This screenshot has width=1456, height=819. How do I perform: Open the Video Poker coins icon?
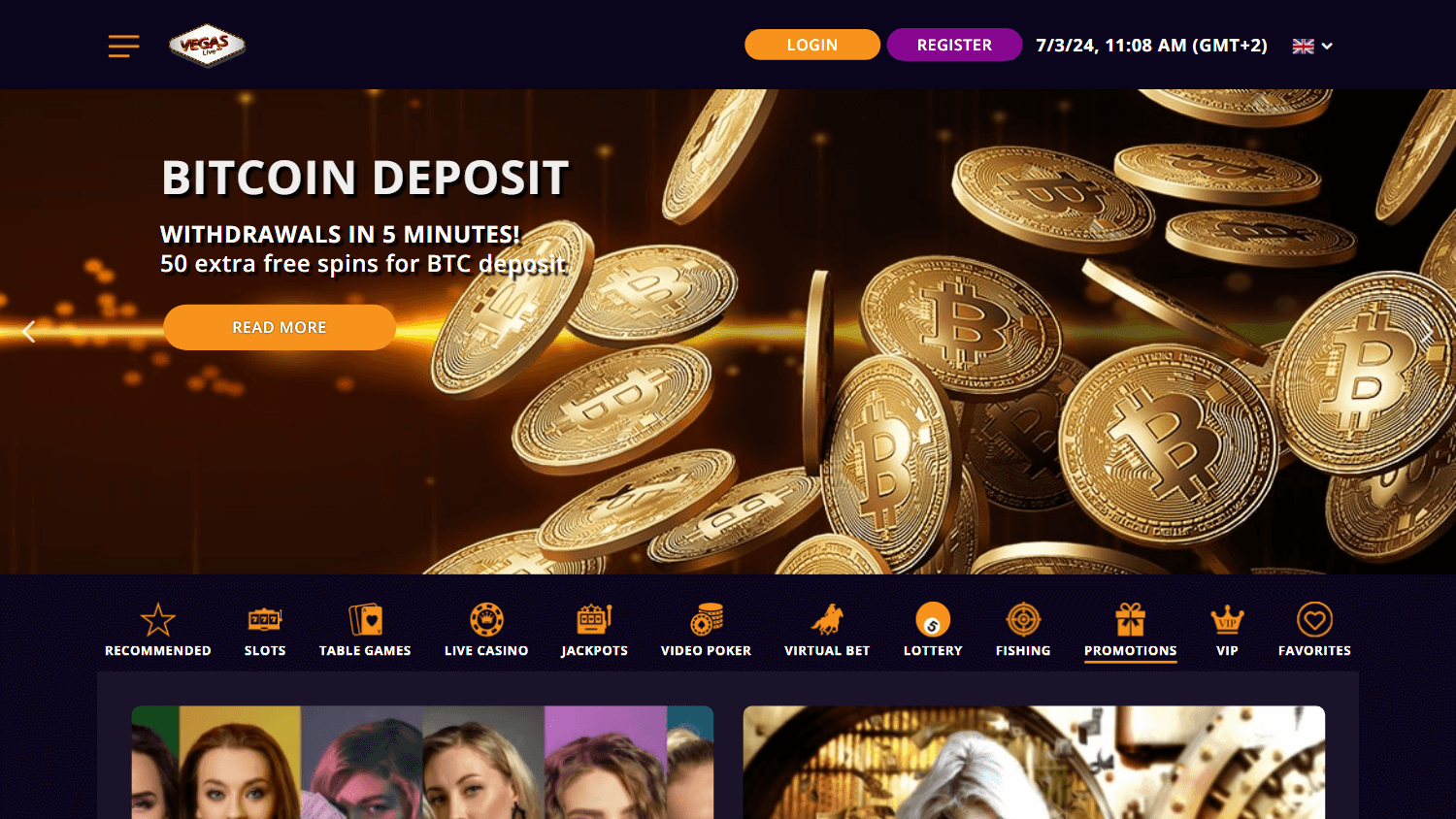click(x=707, y=619)
